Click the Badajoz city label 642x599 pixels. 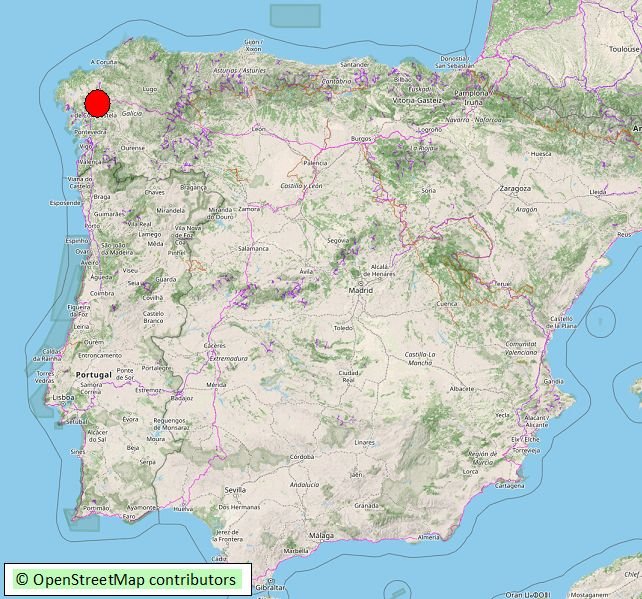click(182, 398)
